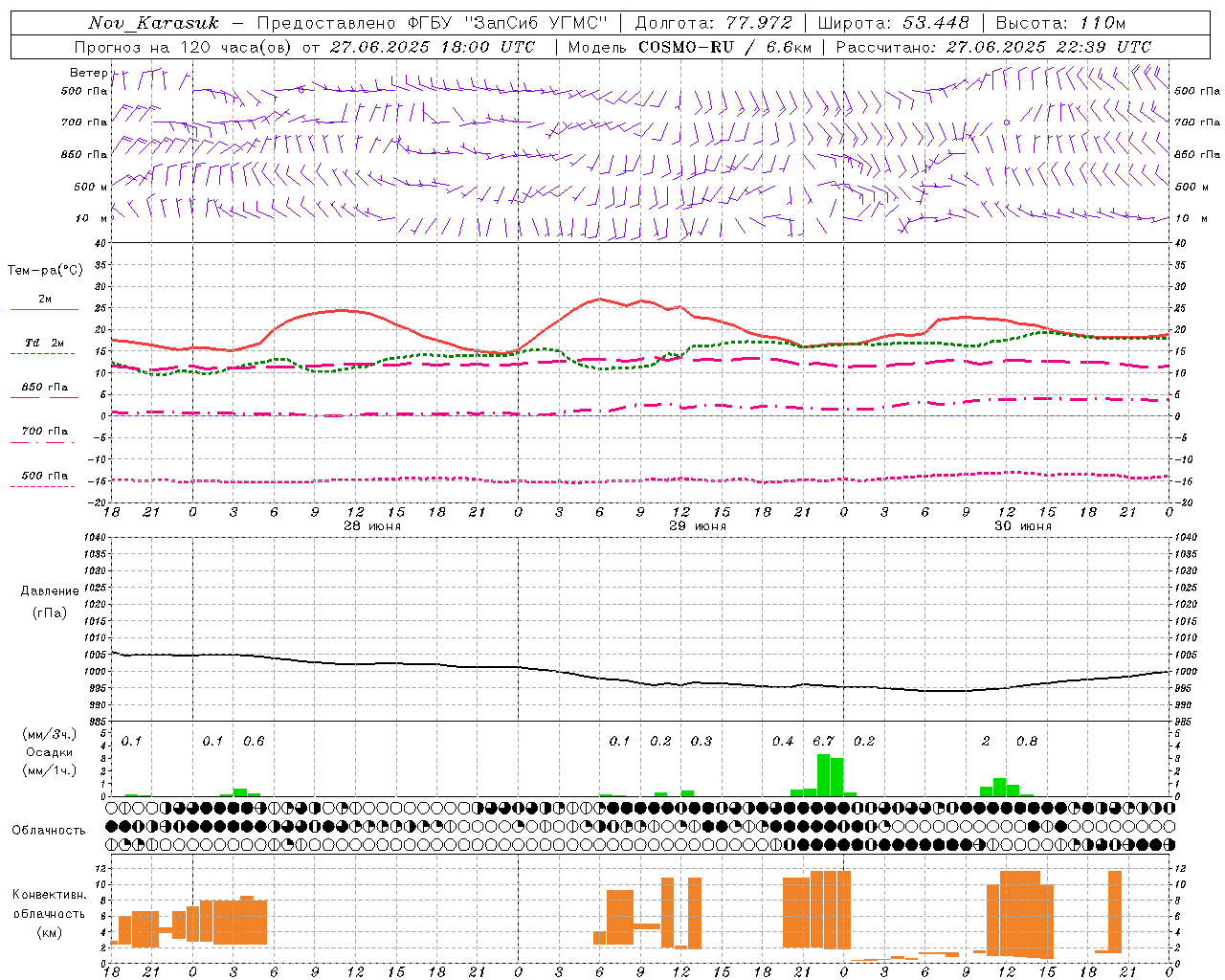The width and height of the screenshot is (1225, 980).
Task: Click the latitude value Широта: 53.448
Action: pyautogui.click(x=894, y=23)
